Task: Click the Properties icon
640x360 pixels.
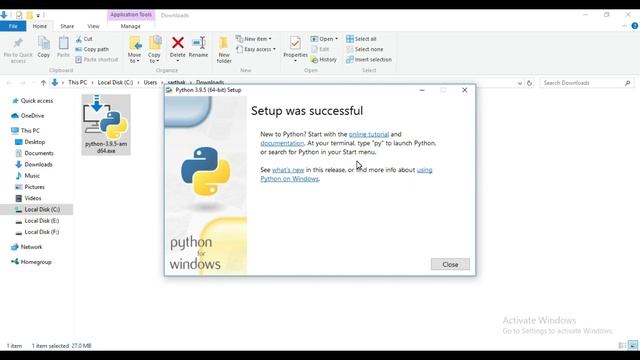Action: pyautogui.click(x=295, y=43)
